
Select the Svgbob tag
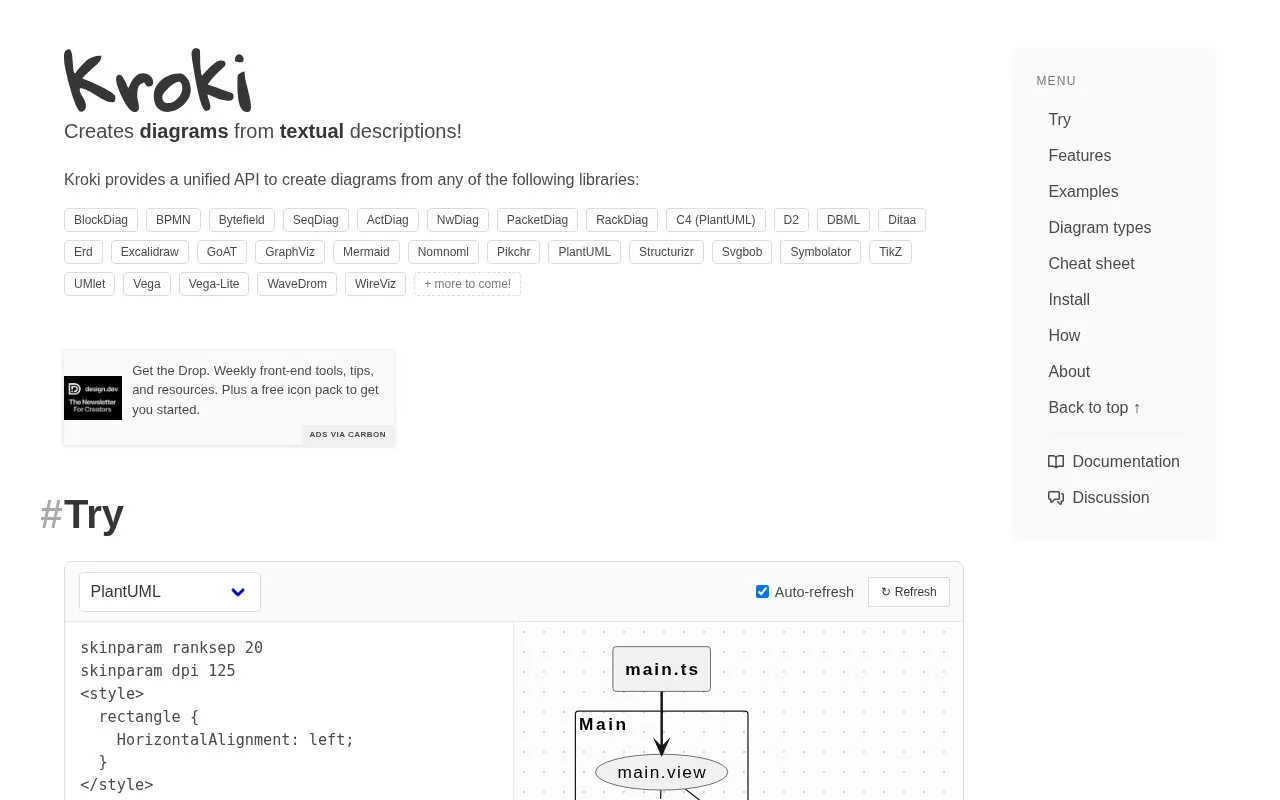742,252
